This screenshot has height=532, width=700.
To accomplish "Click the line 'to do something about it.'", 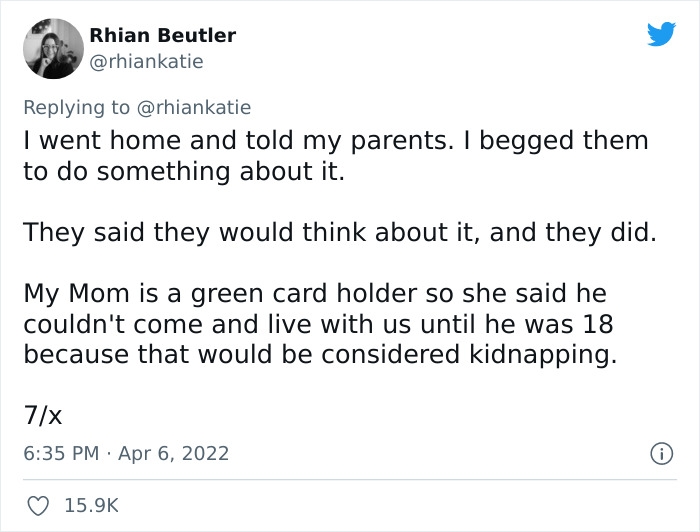I will click(183, 171).
